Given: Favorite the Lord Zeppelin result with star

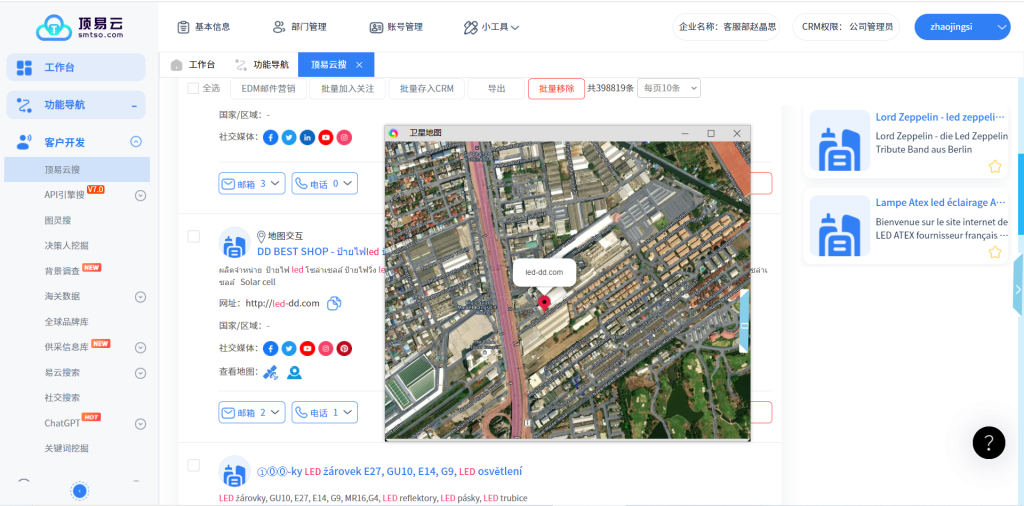Looking at the screenshot, I should click(x=995, y=167).
